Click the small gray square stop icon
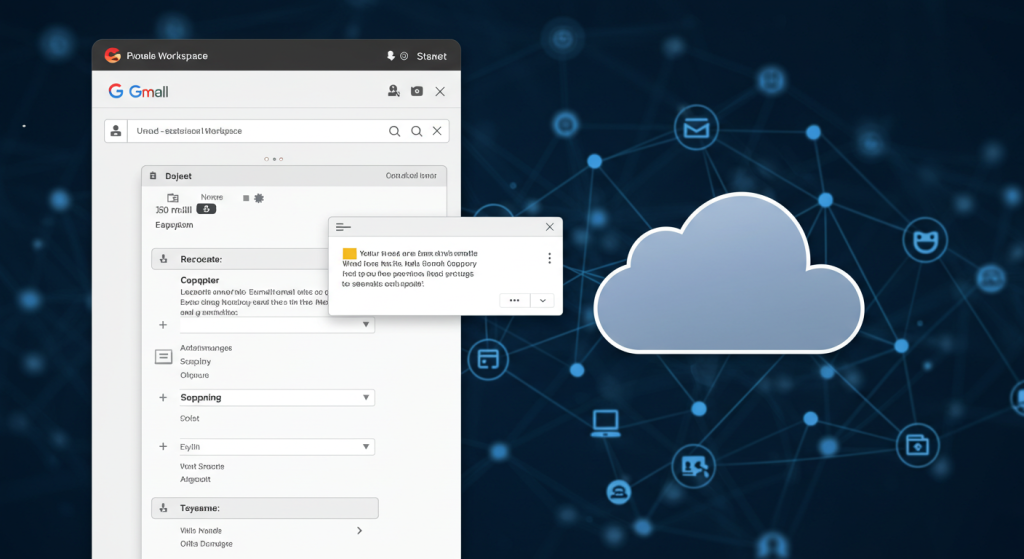Viewport: 1024px width, 559px height. pyautogui.click(x=246, y=198)
